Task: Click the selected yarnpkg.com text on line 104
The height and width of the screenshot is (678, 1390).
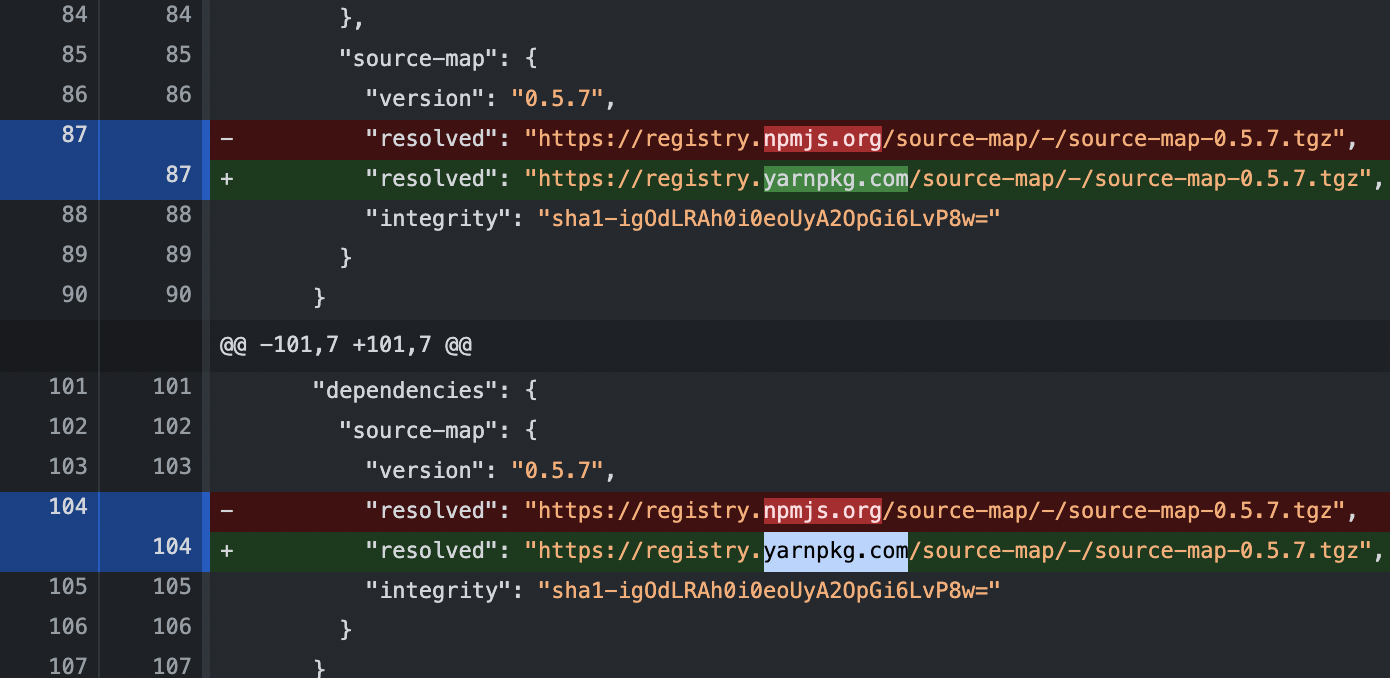Action: [x=836, y=551]
